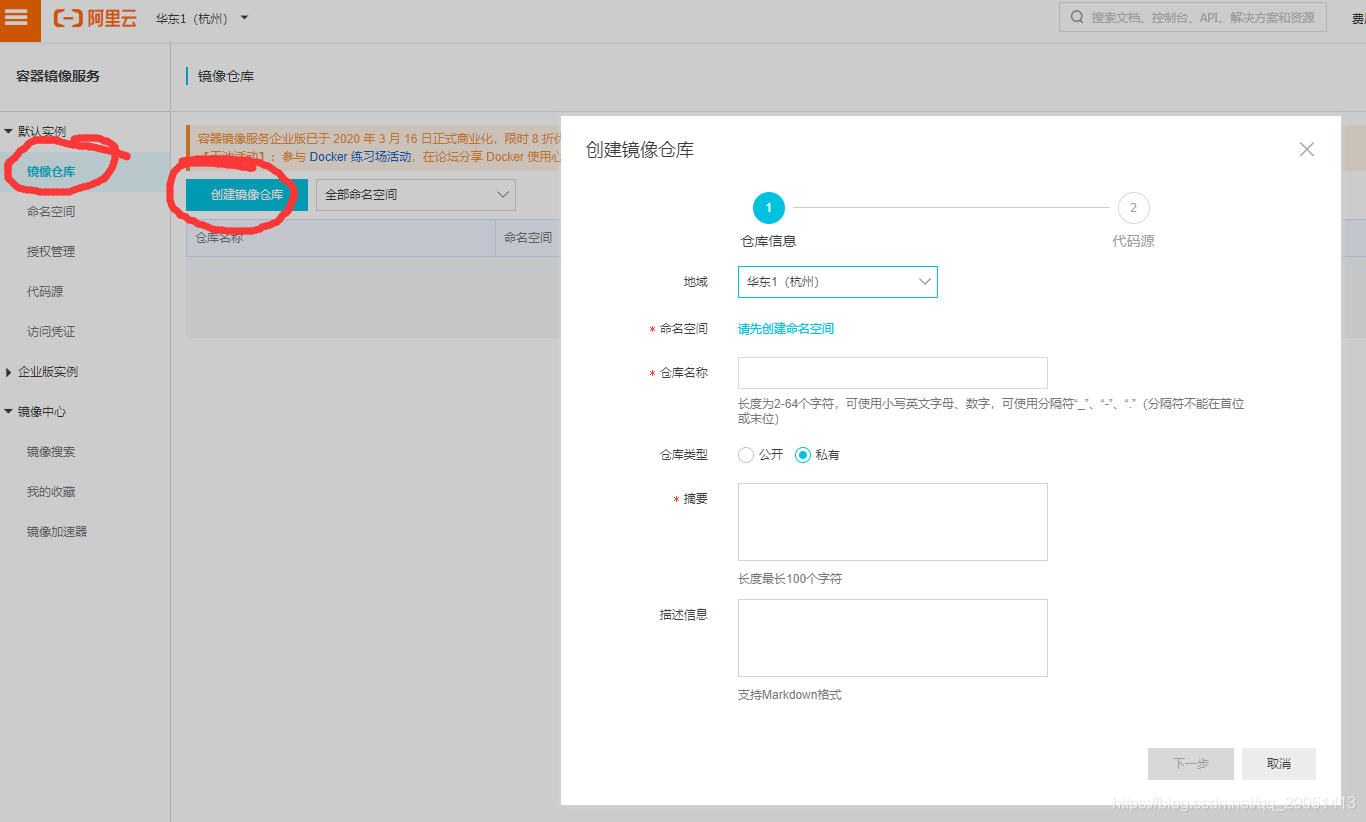The image size is (1366, 822).
Task: Focus the 摘要 text area
Action: coord(893,522)
